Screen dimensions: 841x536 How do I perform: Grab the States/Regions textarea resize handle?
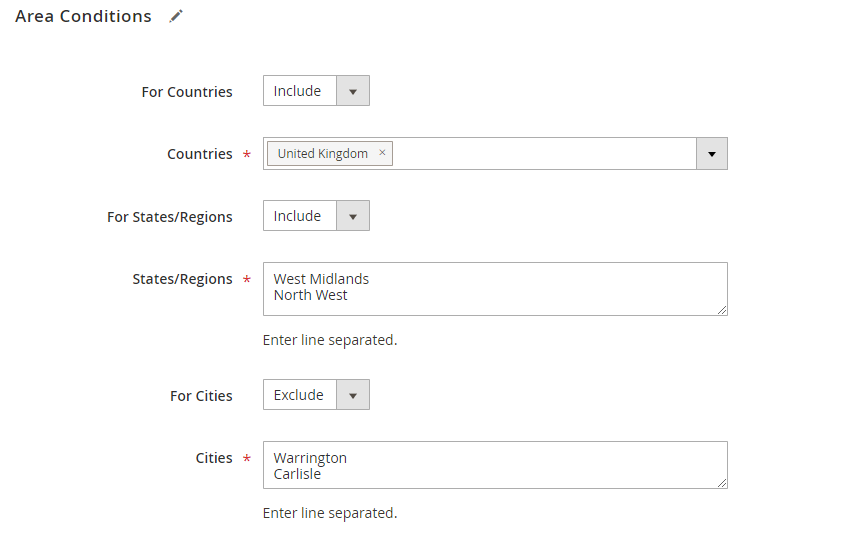click(x=722, y=310)
